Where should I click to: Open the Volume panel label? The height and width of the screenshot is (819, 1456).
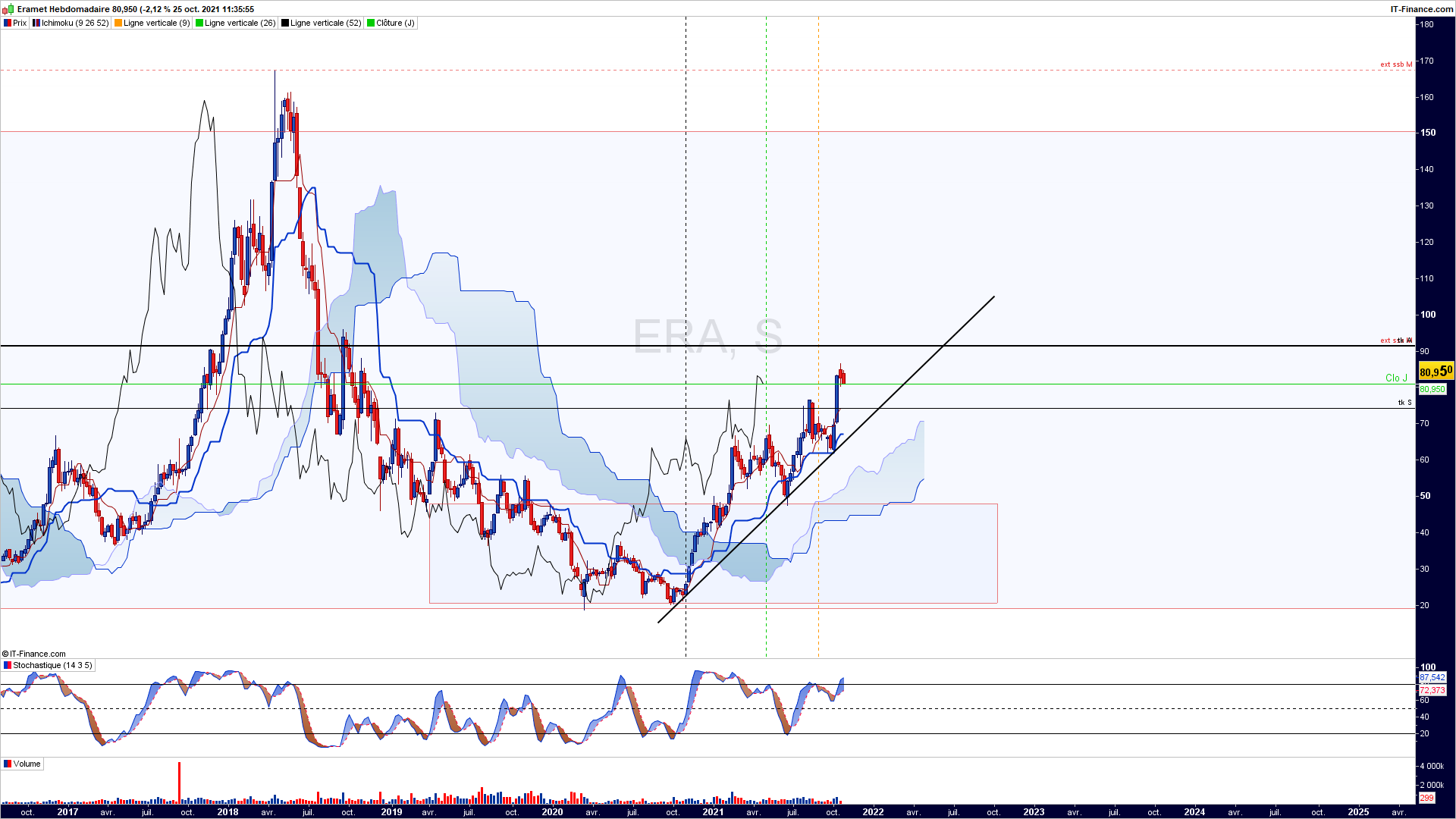coord(27,764)
